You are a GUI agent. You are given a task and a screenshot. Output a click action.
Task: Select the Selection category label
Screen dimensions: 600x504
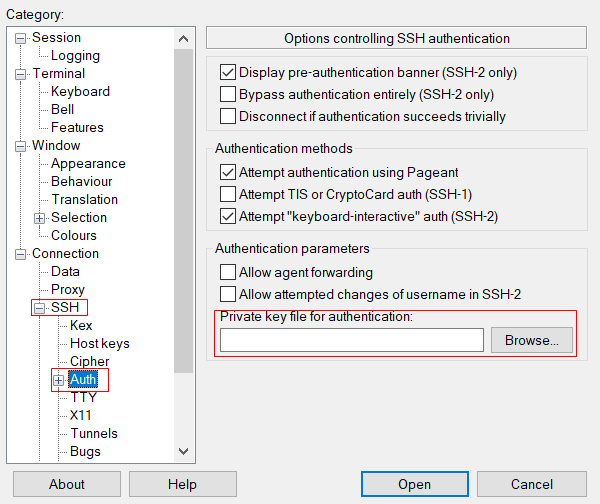coord(79,217)
